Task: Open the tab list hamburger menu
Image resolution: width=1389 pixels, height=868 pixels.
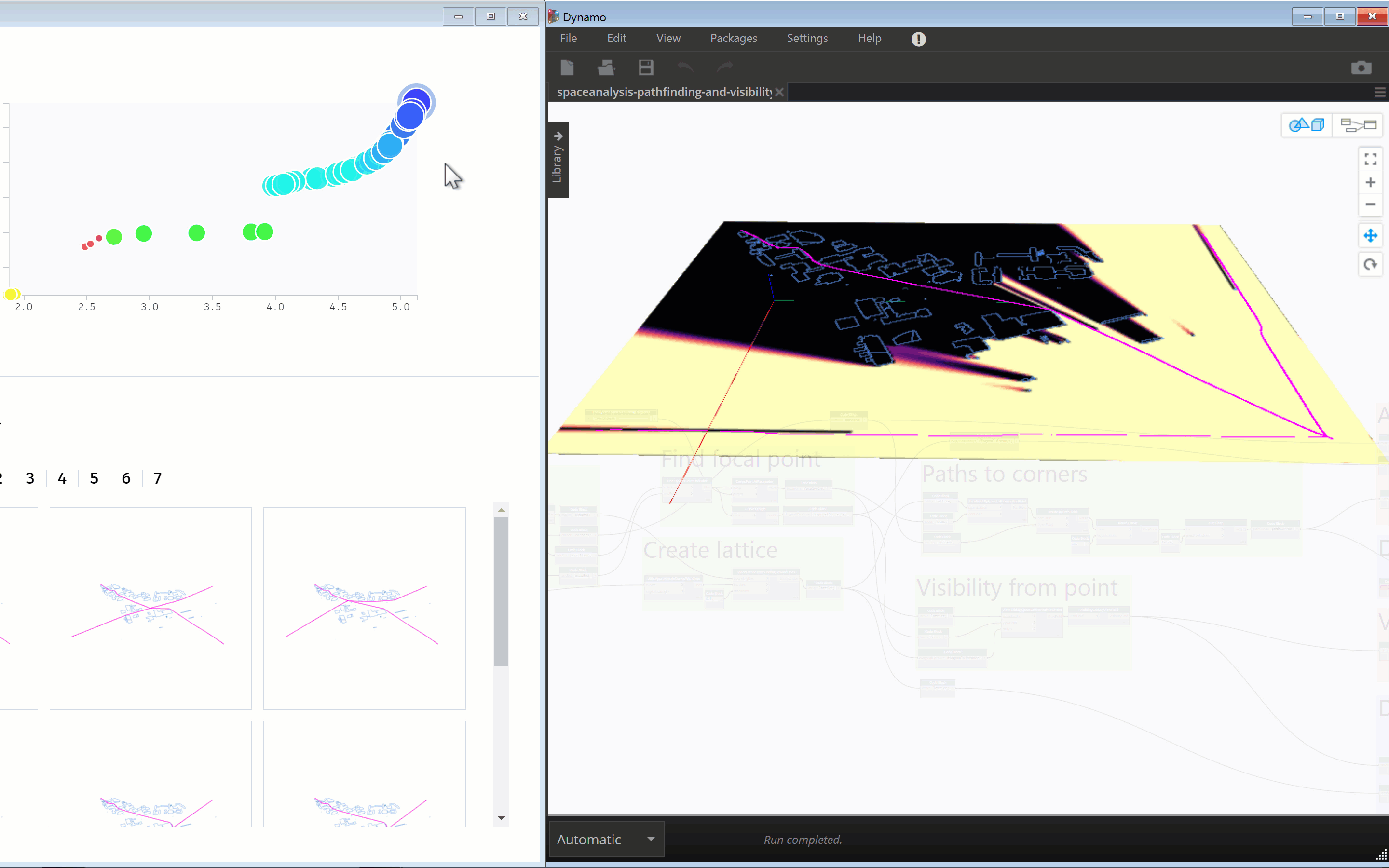Action: (x=1380, y=93)
